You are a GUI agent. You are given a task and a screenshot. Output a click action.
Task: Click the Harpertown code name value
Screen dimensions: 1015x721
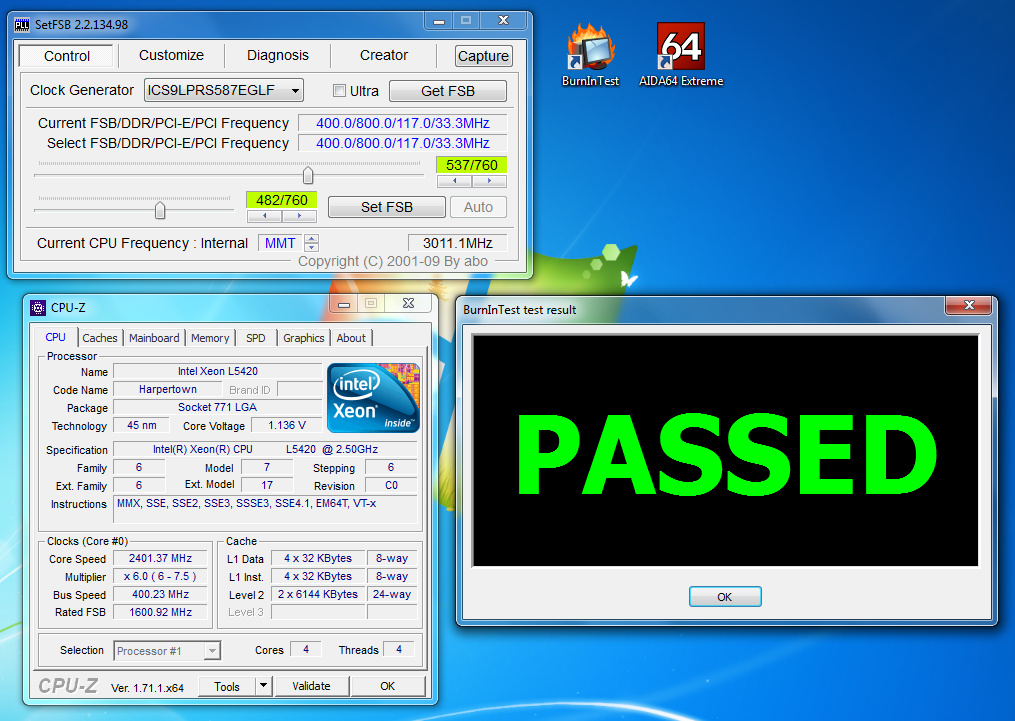pyautogui.click(x=168, y=390)
